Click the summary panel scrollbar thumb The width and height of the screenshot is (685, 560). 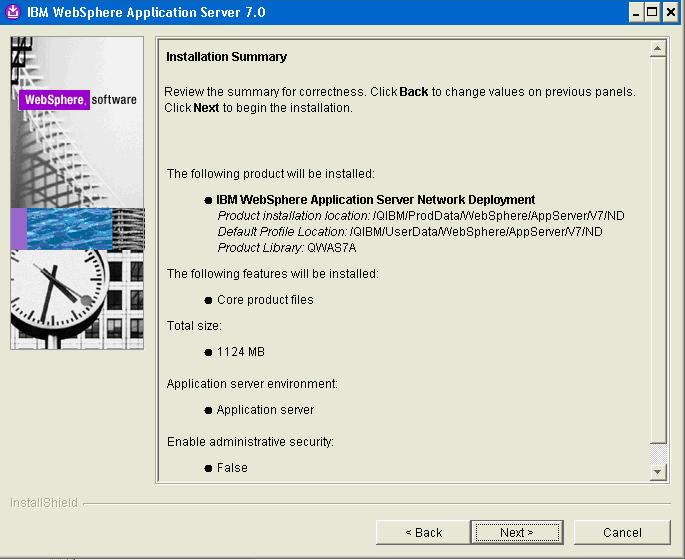pos(657,249)
